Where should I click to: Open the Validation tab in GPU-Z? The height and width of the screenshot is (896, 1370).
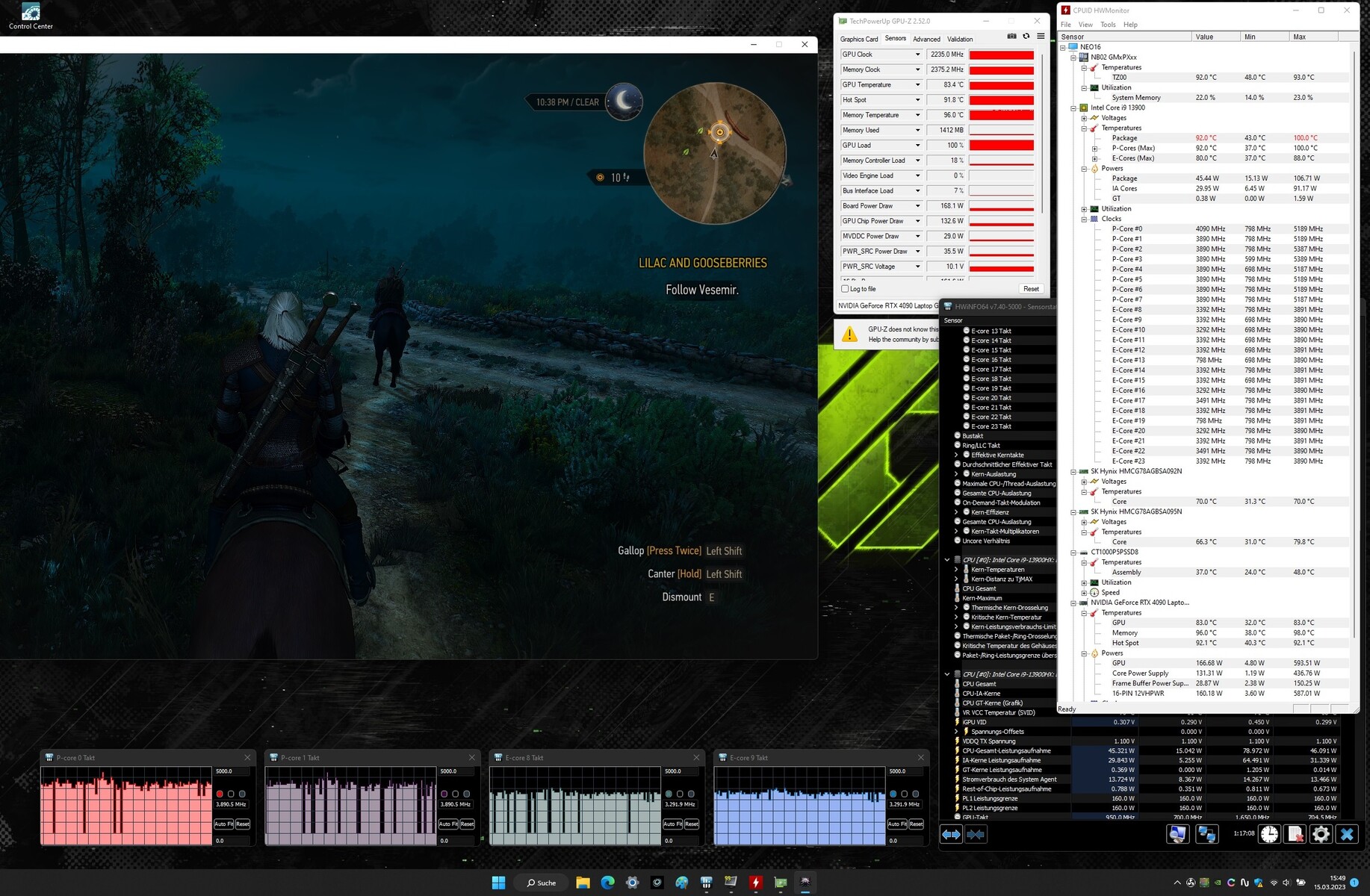tap(960, 39)
